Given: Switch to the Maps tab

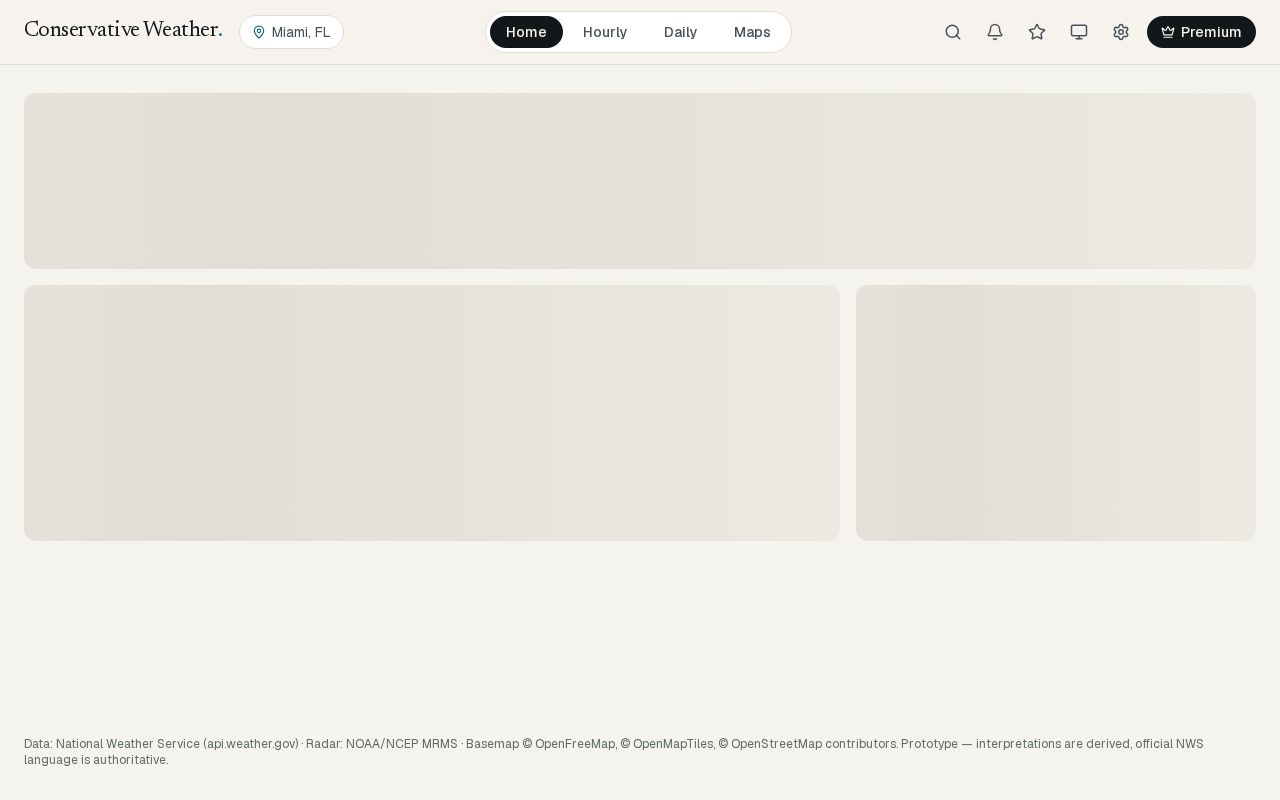Looking at the screenshot, I should click(752, 32).
